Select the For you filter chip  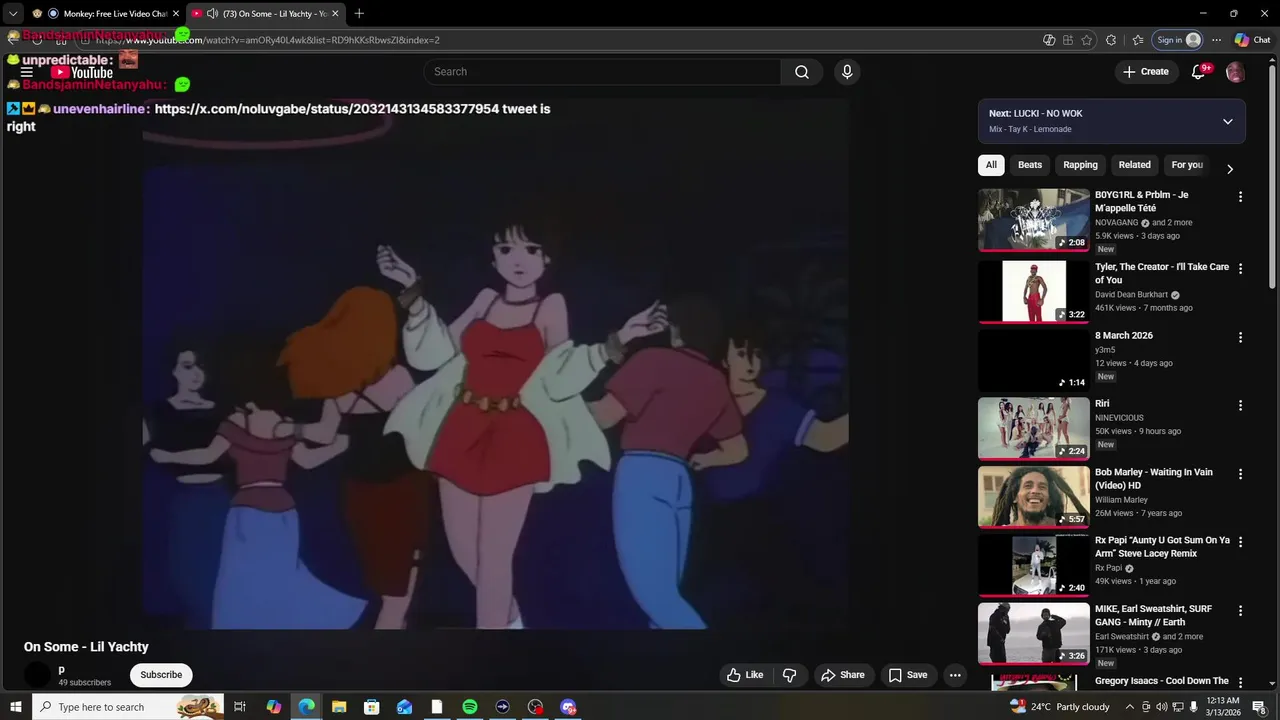click(x=1187, y=165)
